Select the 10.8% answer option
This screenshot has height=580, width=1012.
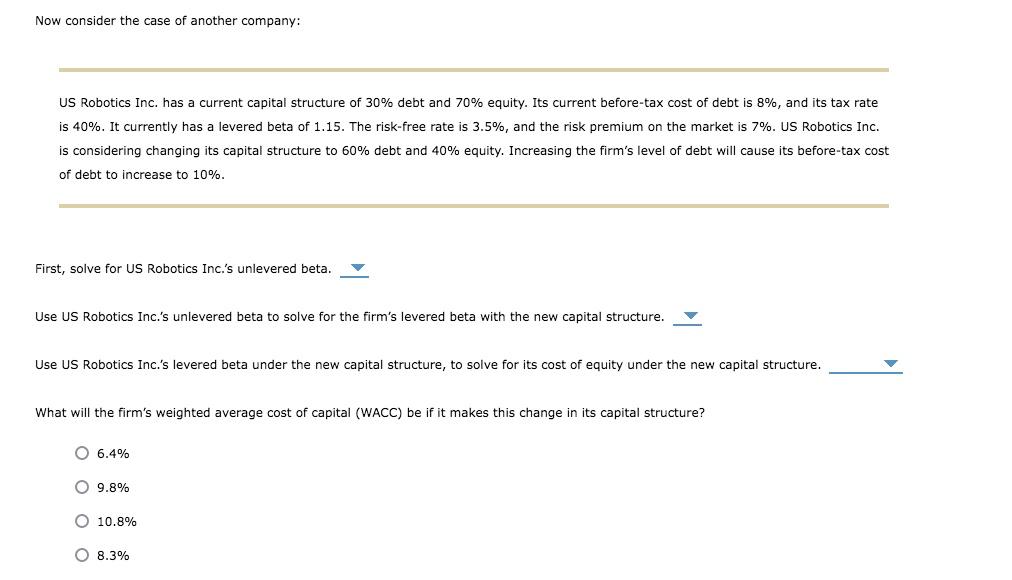(x=82, y=520)
